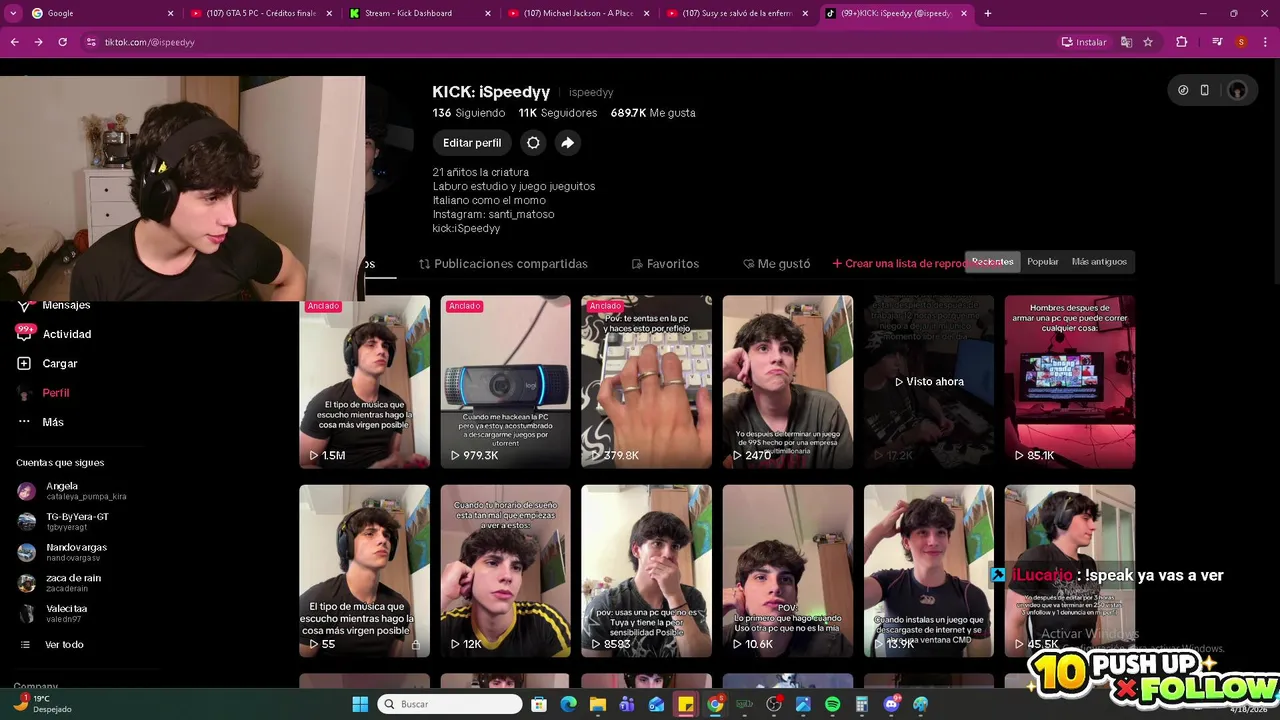Open the media control playlist icon
Screen dimensions: 1280x720
[x=1217, y=42]
